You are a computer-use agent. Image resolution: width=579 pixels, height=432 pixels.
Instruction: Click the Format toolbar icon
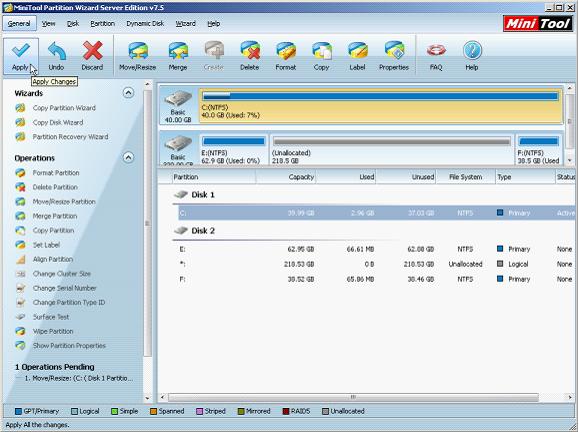pos(286,51)
